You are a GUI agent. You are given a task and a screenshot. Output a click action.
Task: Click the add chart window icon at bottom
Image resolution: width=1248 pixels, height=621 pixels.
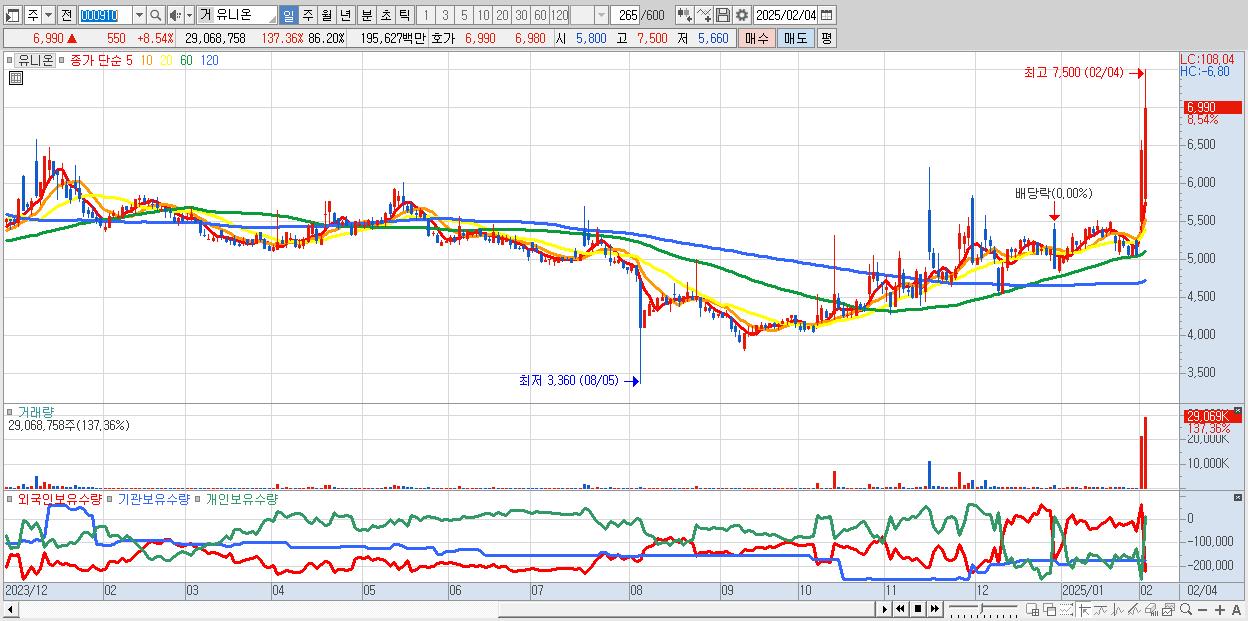tap(1032, 610)
